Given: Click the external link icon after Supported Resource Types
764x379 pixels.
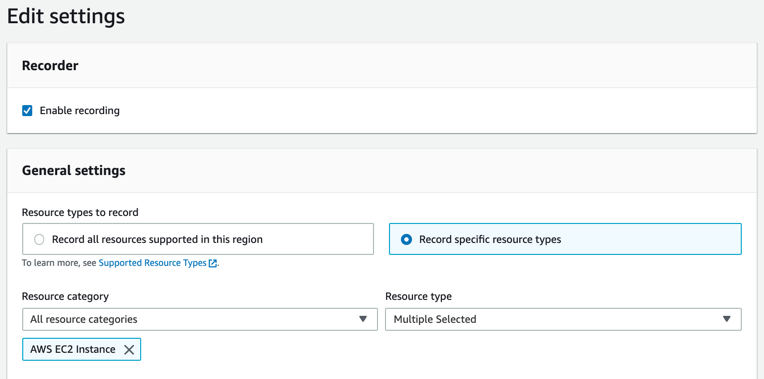Looking at the screenshot, I should pyautogui.click(x=212, y=264).
